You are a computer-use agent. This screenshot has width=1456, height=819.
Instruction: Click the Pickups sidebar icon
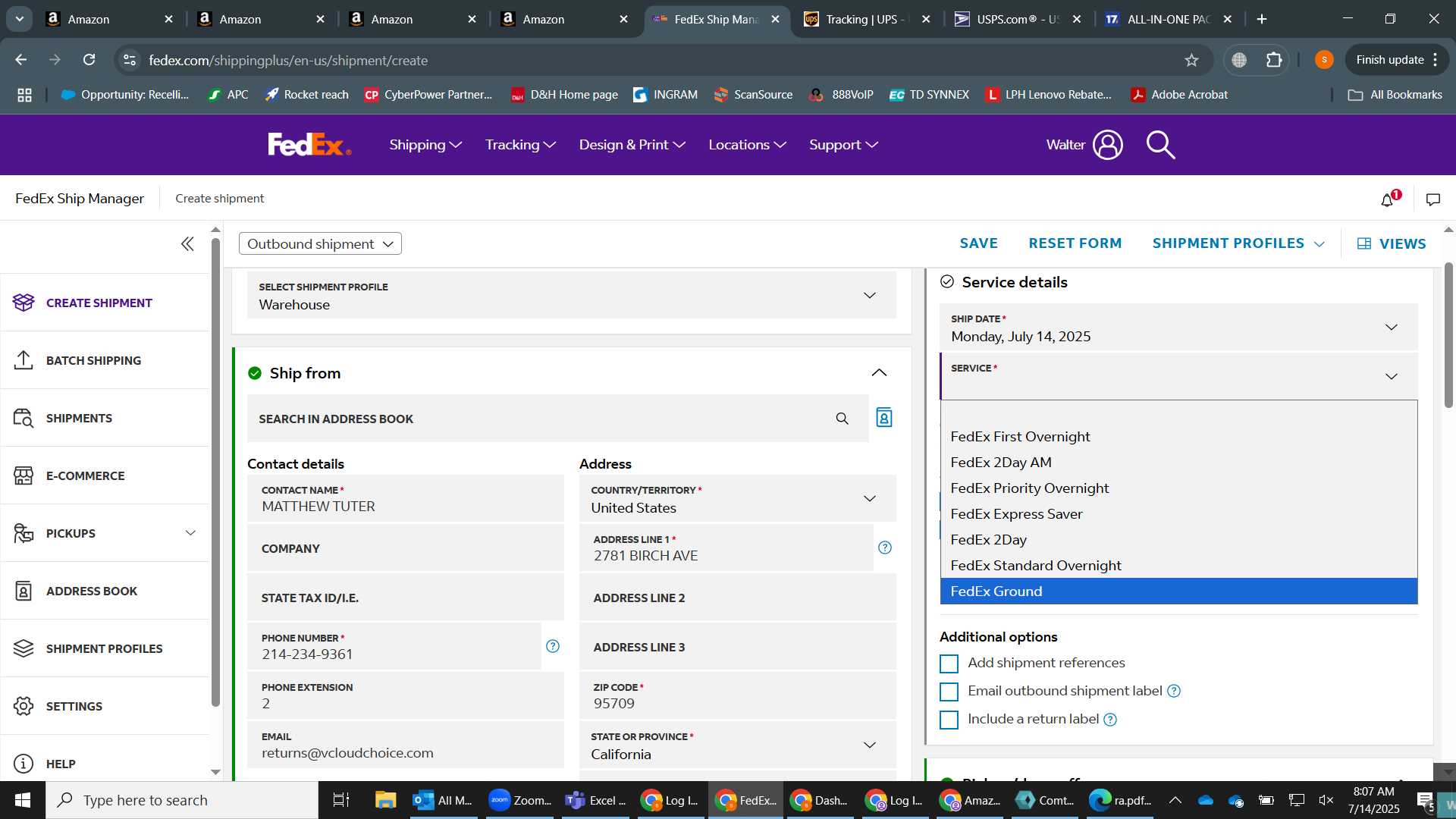[x=24, y=533]
